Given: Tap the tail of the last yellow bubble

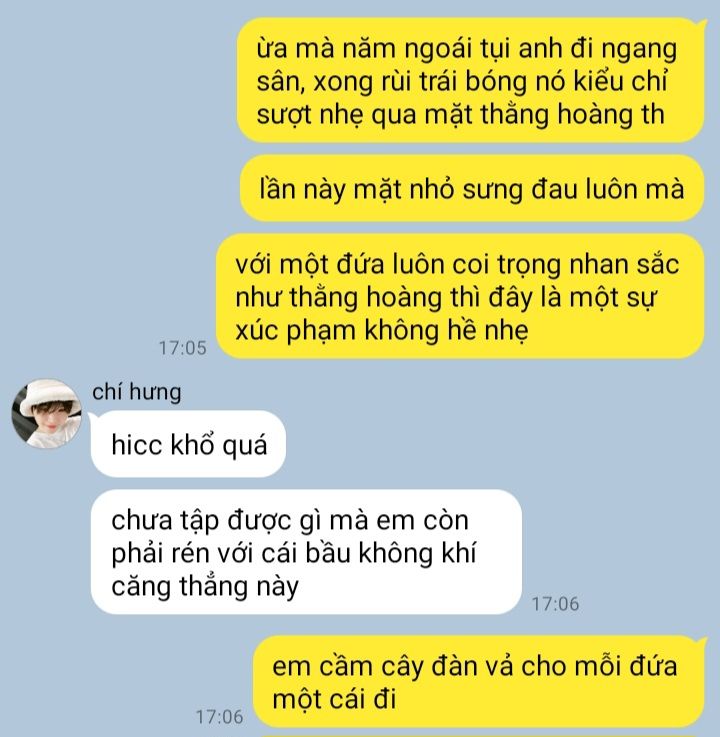Looking at the screenshot, I should 701,642.
